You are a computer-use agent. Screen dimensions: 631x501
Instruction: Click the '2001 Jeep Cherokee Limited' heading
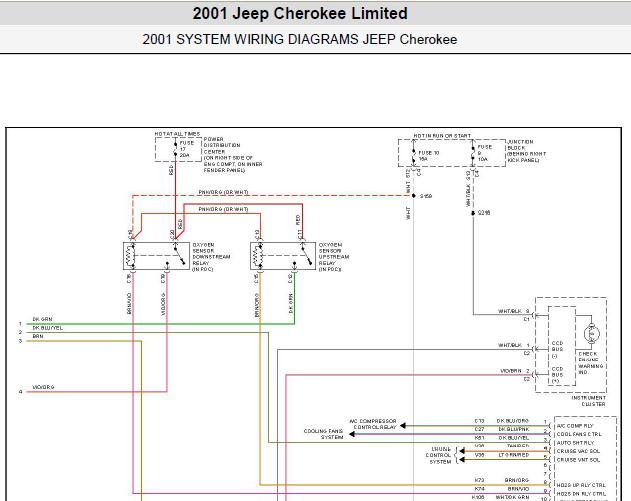(300, 13)
